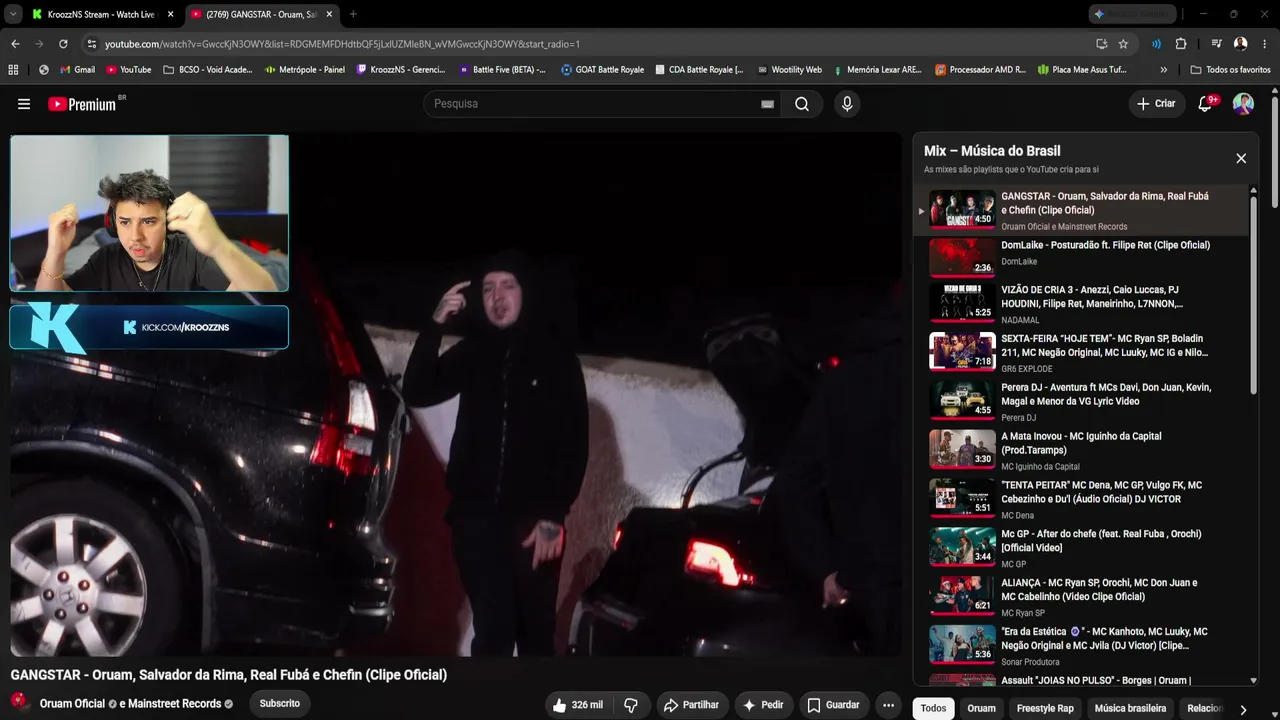The height and width of the screenshot is (720, 1280).
Task: Open the Wootility Web bookmark
Action: (x=789, y=70)
